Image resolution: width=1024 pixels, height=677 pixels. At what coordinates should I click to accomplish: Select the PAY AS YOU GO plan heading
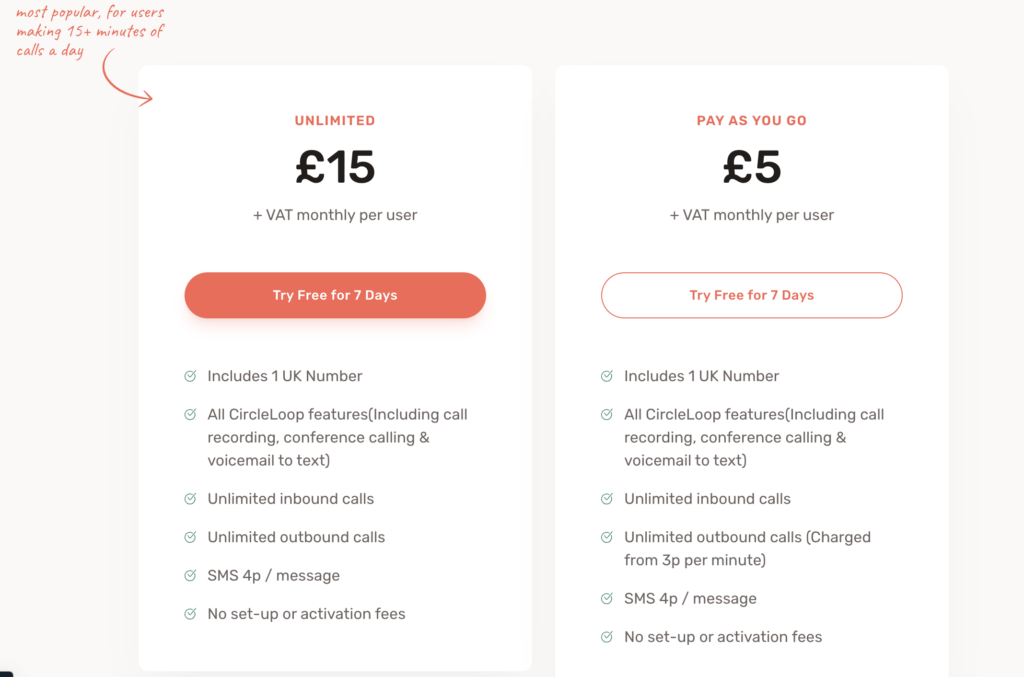coord(751,121)
